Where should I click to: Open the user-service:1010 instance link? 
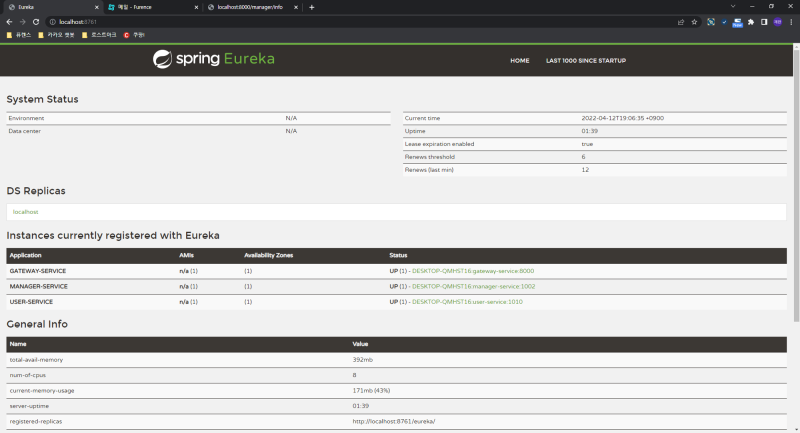point(467,301)
